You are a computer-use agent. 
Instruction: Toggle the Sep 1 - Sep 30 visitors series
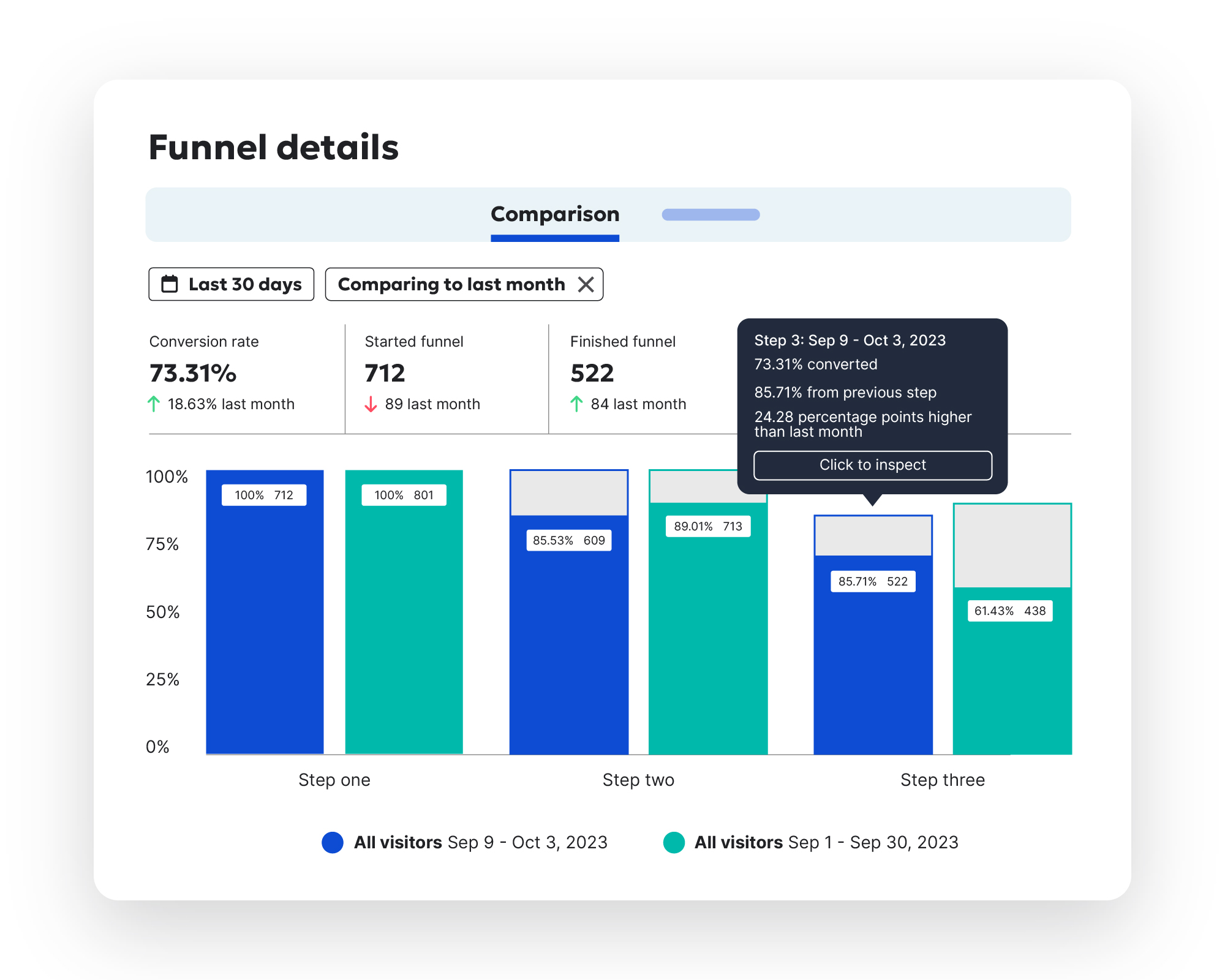(674, 842)
